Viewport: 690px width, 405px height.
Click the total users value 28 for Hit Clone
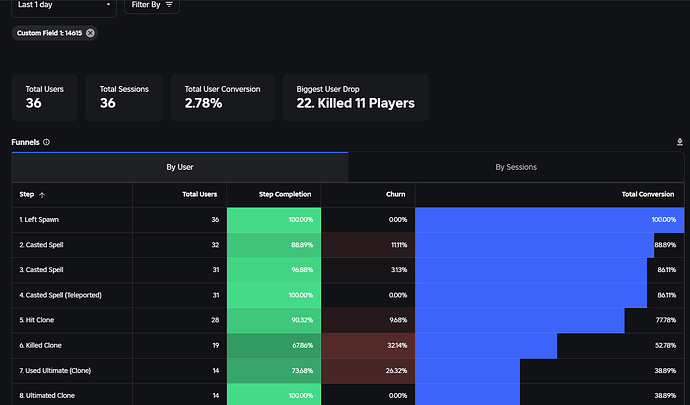pyautogui.click(x=215, y=320)
